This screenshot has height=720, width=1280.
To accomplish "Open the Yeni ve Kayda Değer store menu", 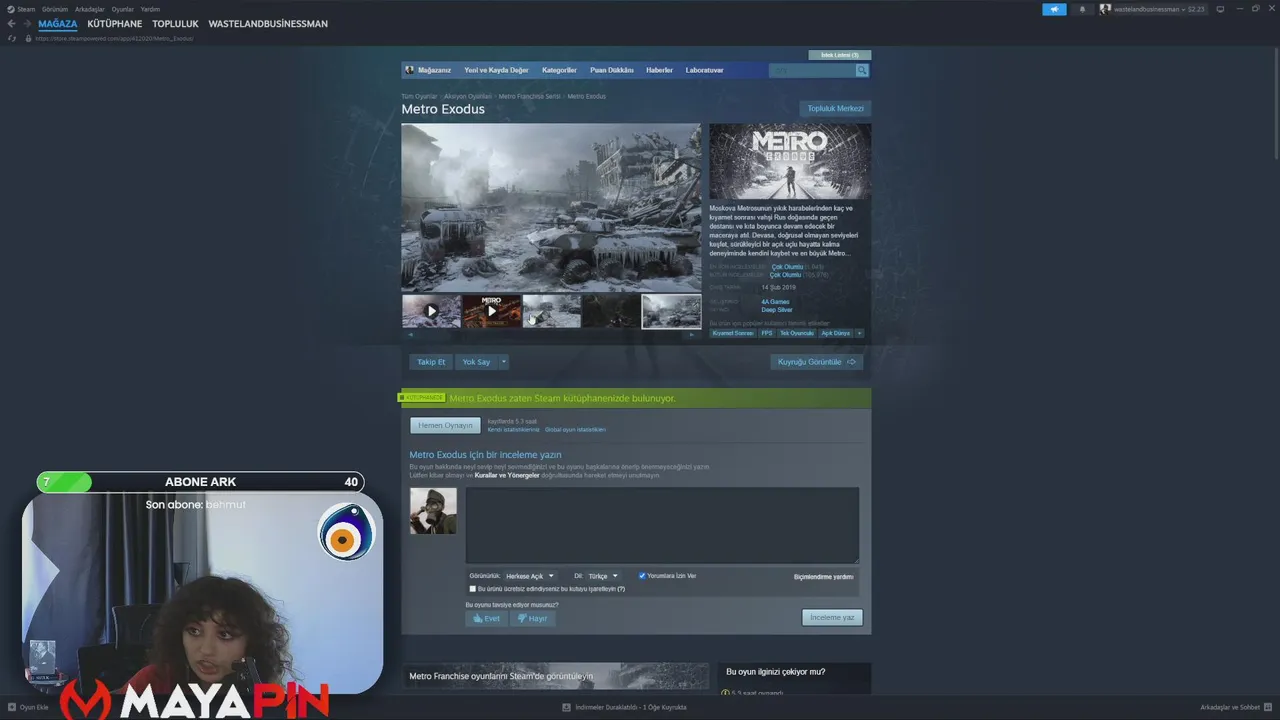I will (x=496, y=70).
